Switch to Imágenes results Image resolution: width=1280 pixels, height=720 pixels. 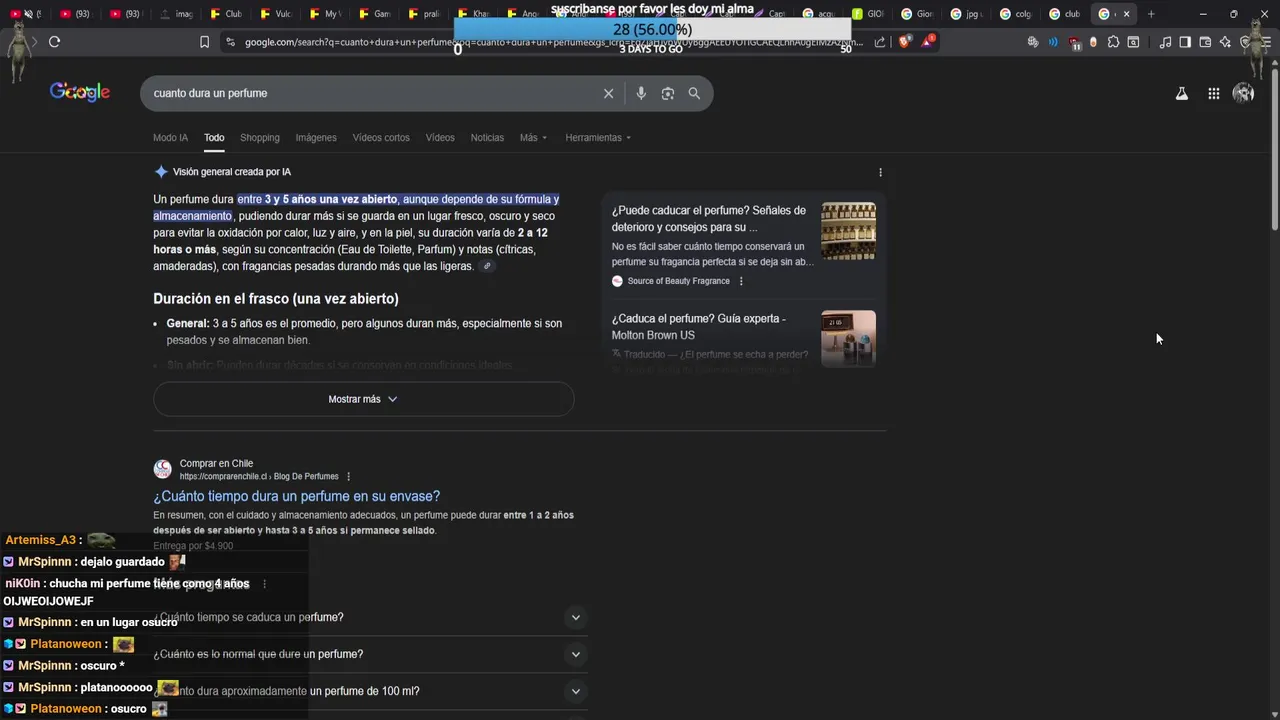(x=316, y=138)
